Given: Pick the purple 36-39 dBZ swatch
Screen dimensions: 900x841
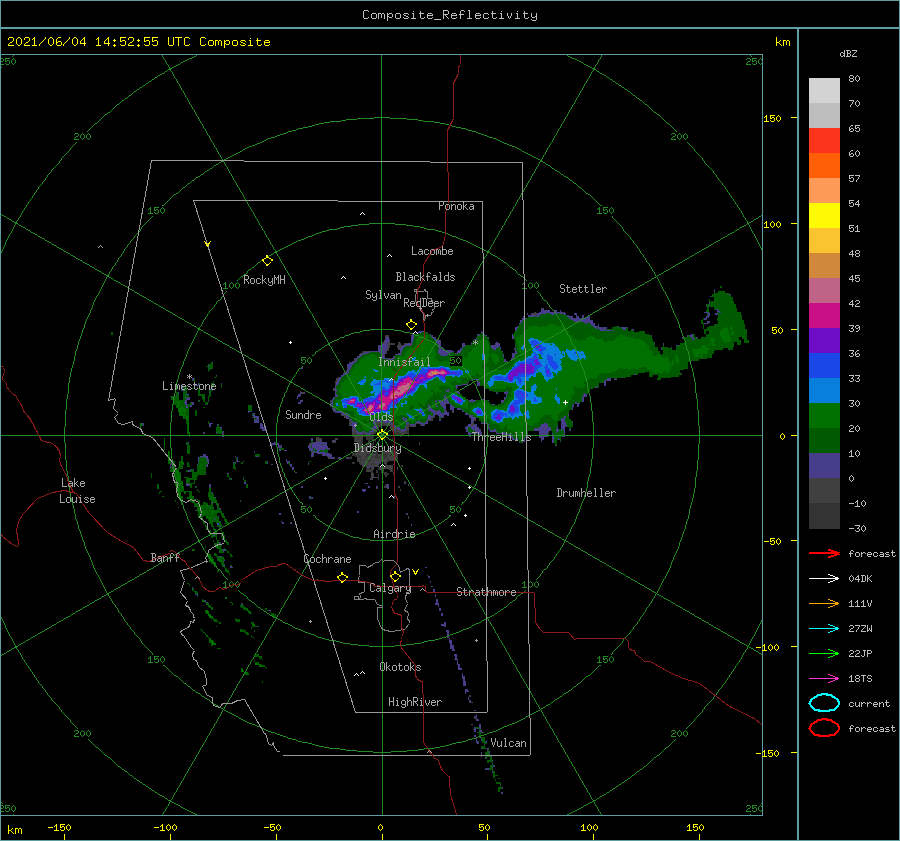Looking at the screenshot, I should point(824,340).
